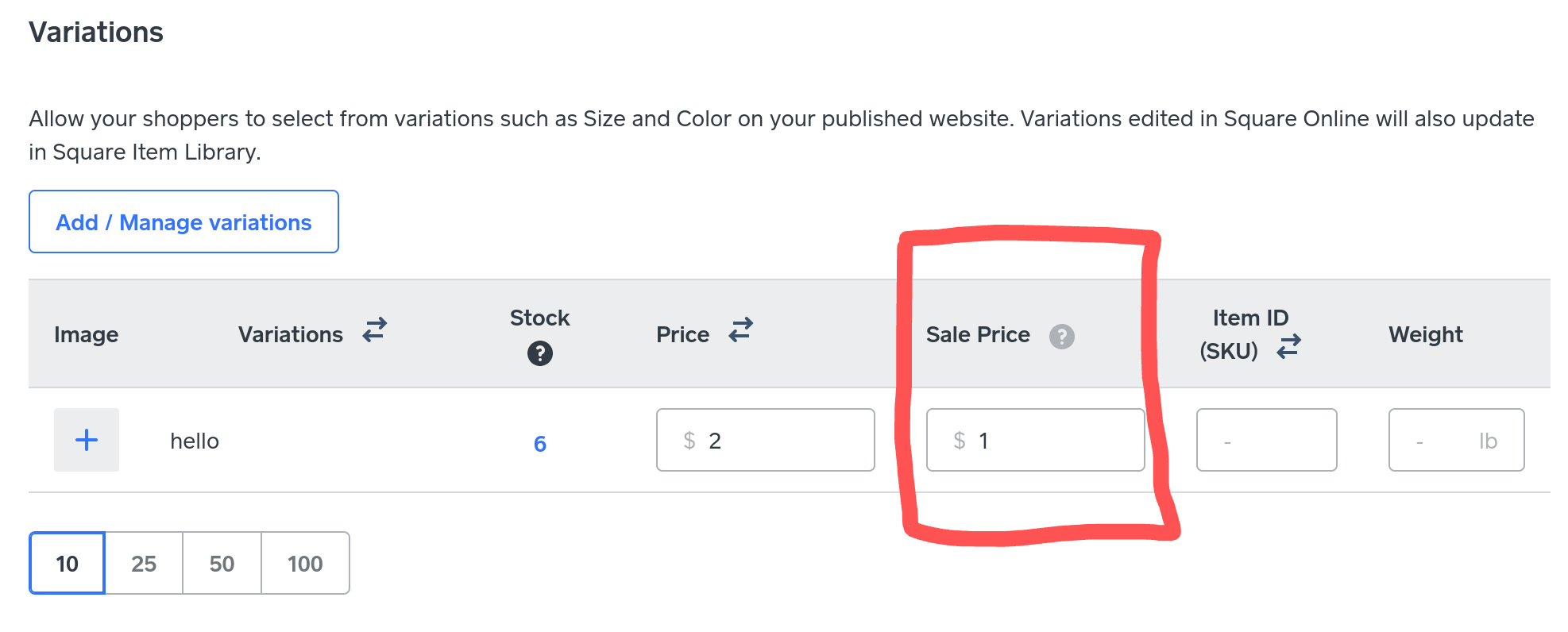Click the swap arrows beside Item ID (SKU)
Screen dimensions: 1568x632
pos(1288,346)
